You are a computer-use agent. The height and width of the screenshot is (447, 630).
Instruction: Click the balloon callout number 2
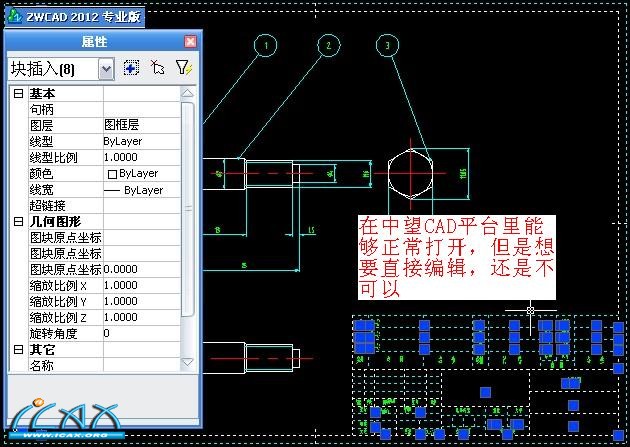(329, 45)
